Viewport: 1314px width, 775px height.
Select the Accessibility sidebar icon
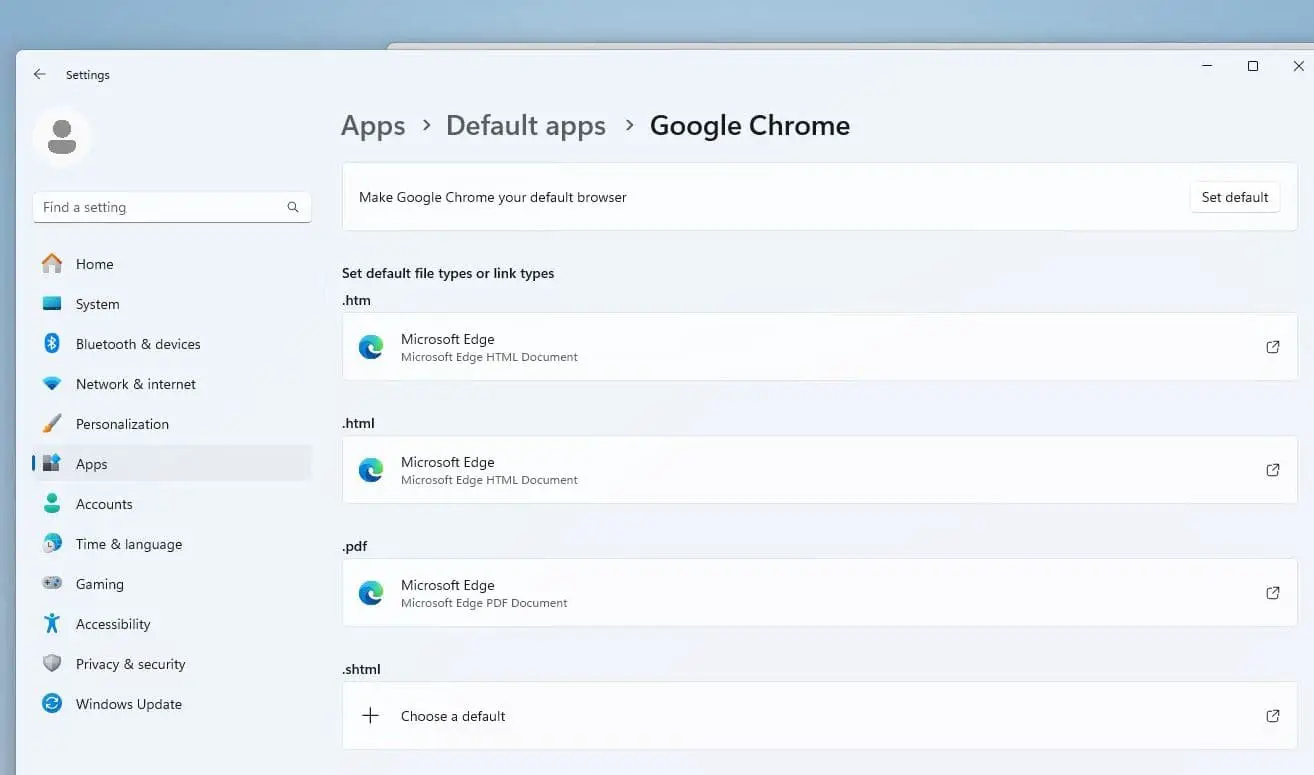point(52,623)
